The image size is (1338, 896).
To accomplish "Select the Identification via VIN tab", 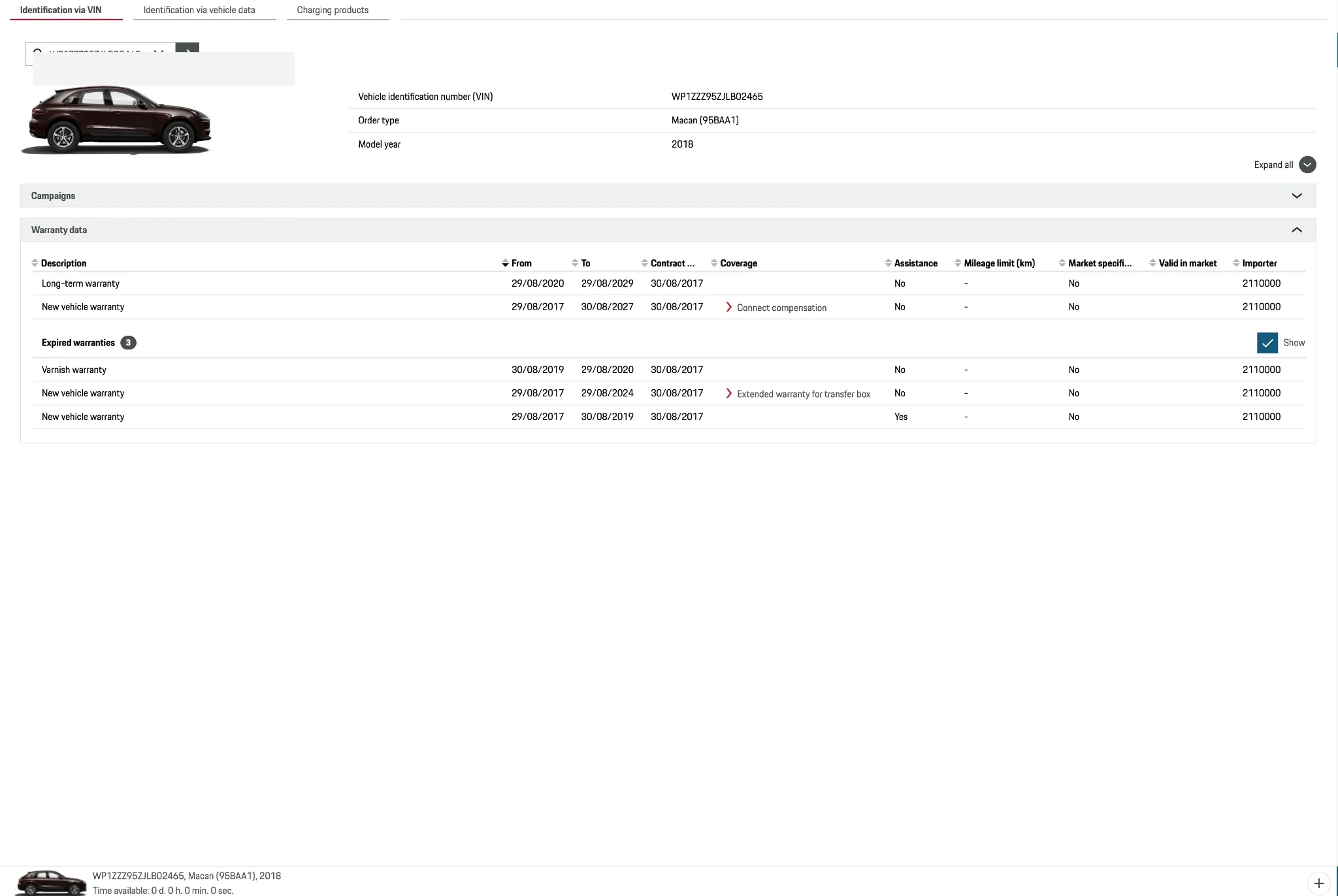I will tap(61, 10).
